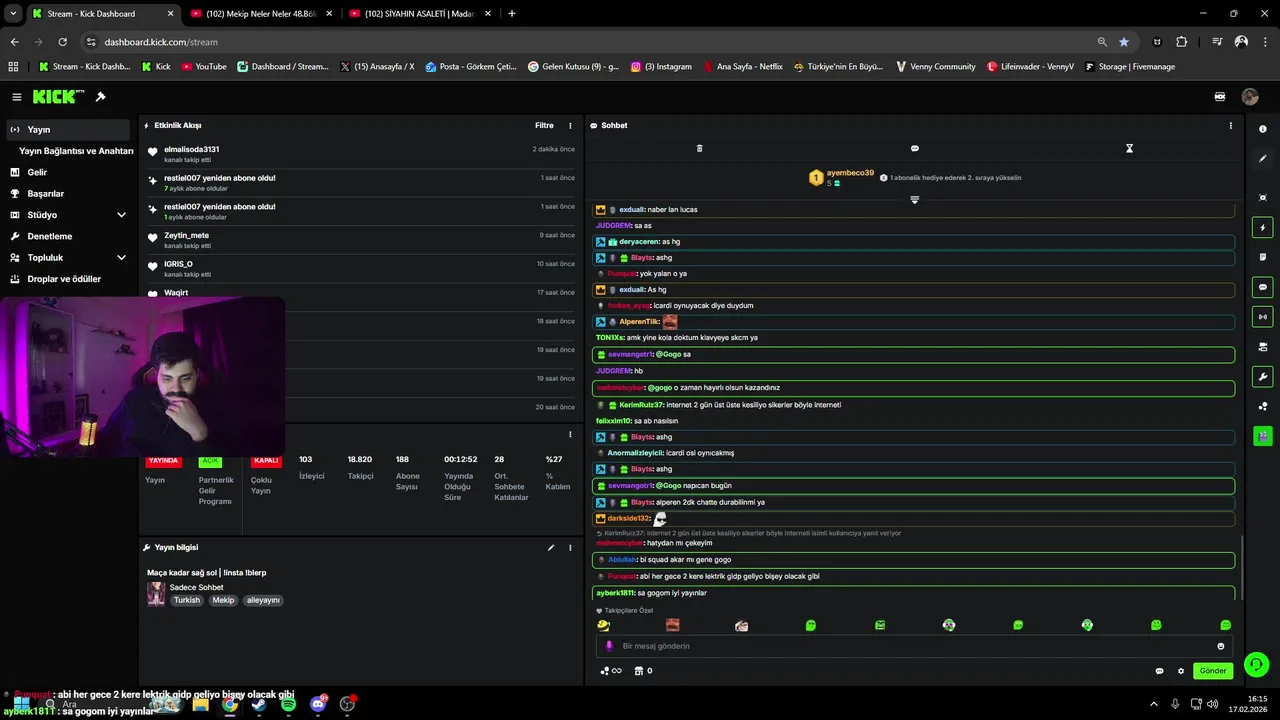This screenshot has height=720, width=1280.
Task: Click the capture frame icon in right rail
Action: (1262, 198)
